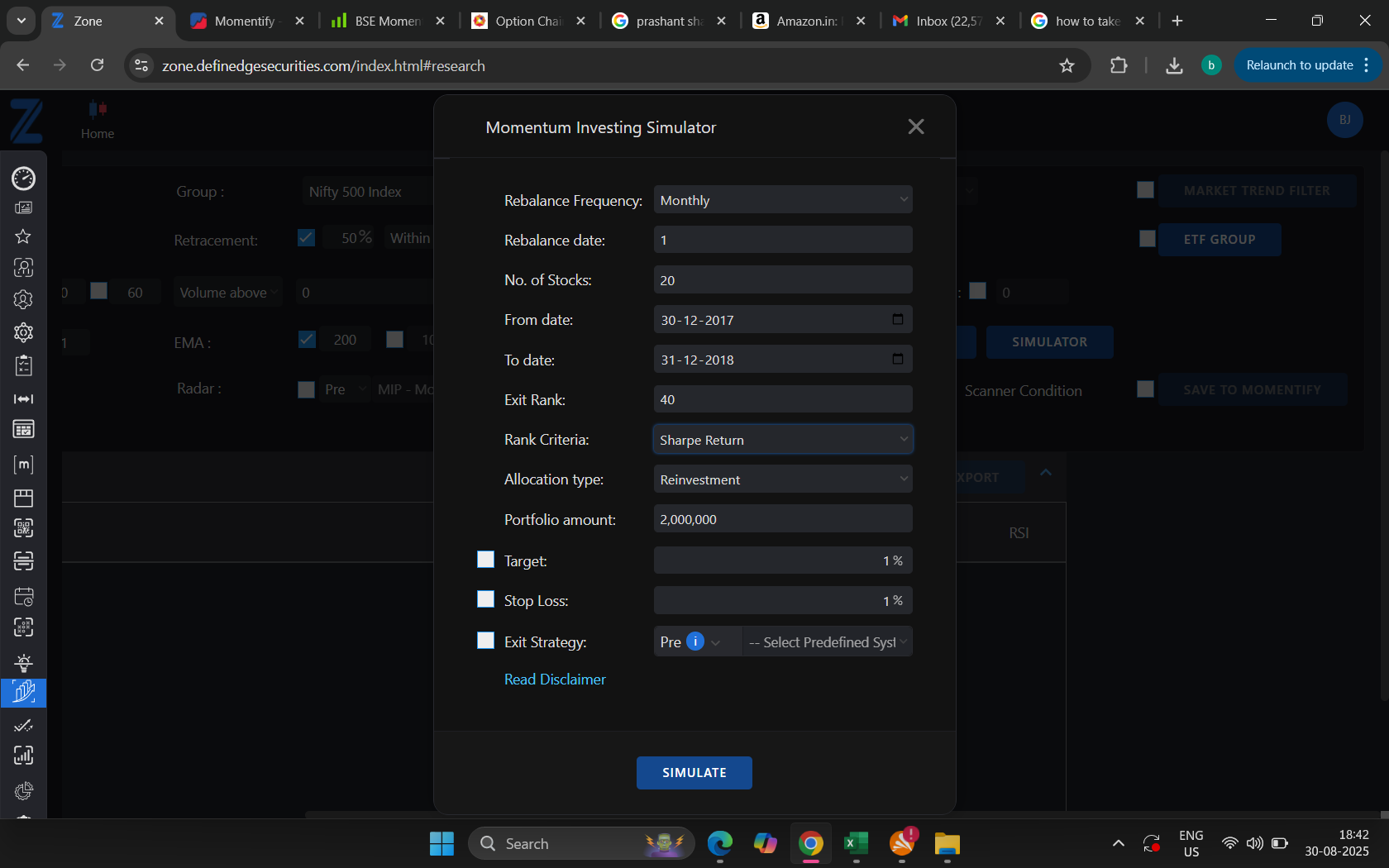Viewport: 1389px width, 868px height.
Task: Open the Rank Criteria Sharpe Return dropdown
Action: [783, 439]
